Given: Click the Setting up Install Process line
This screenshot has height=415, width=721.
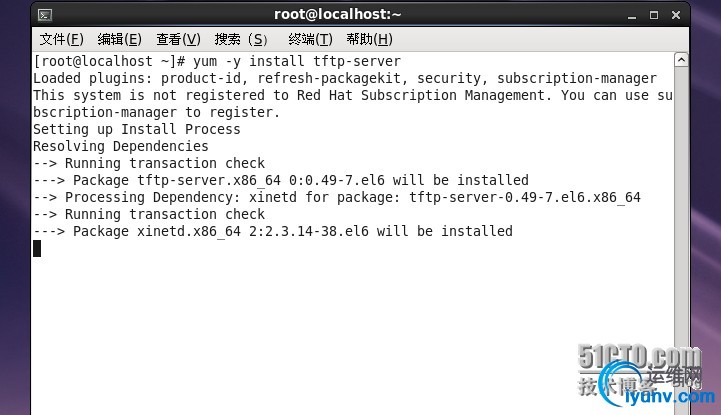Looking at the screenshot, I should coord(136,129).
